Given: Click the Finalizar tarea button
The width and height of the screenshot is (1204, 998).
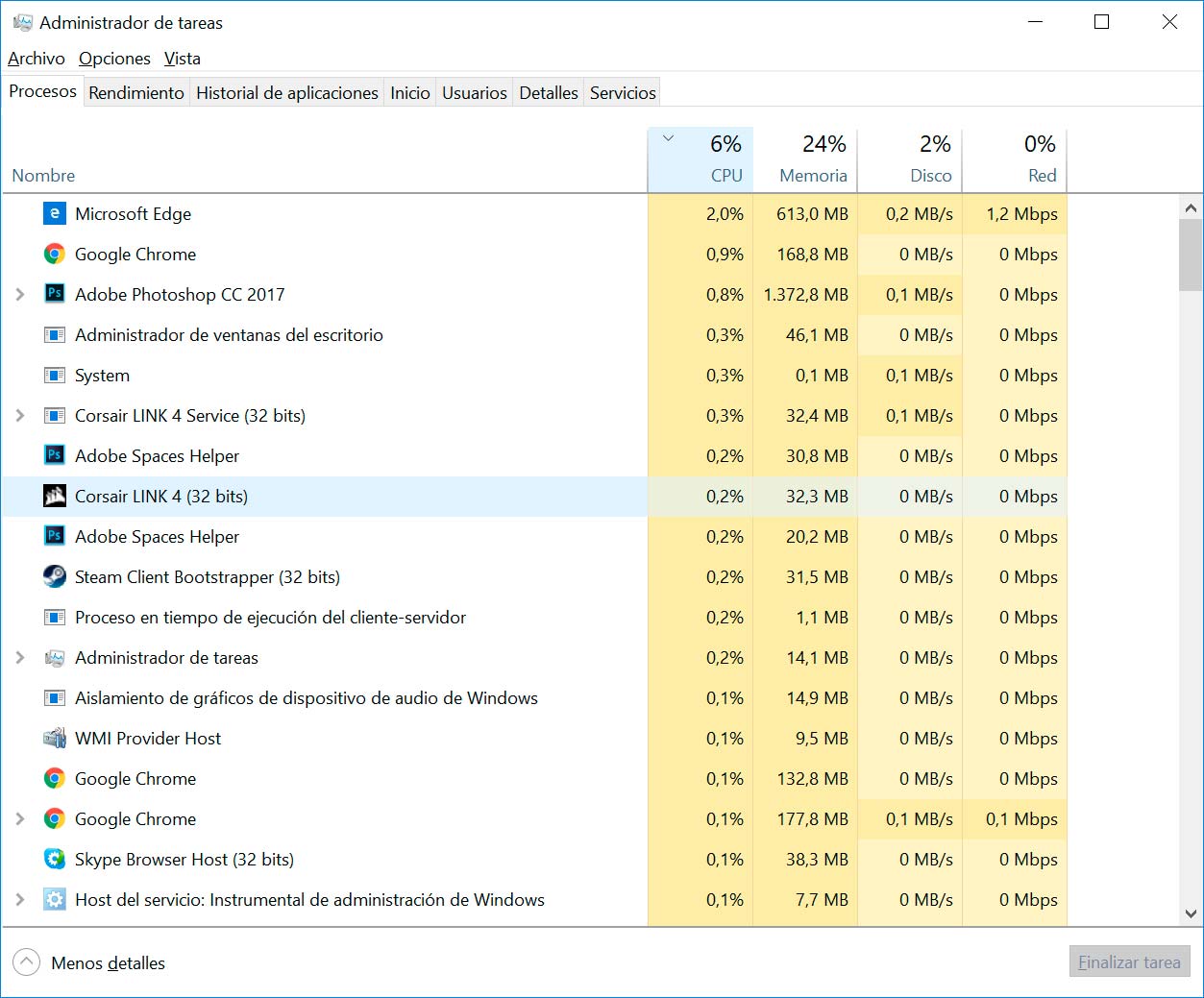Looking at the screenshot, I should click(x=1129, y=961).
